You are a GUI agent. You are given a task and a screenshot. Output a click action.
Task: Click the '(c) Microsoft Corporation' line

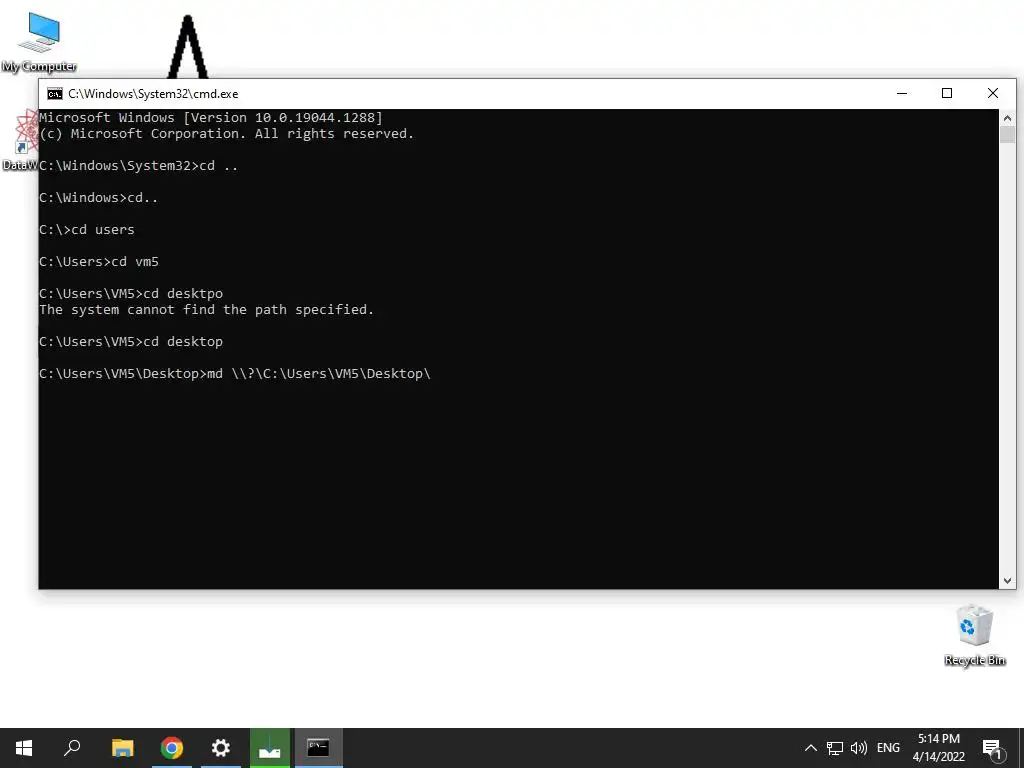point(227,134)
